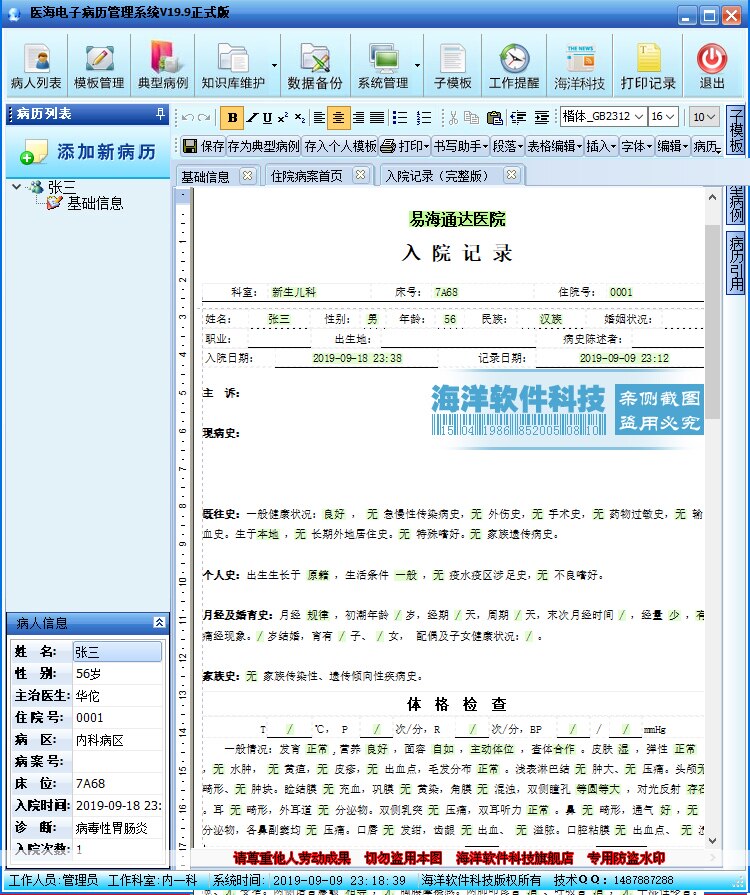Image resolution: width=750 pixels, height=895 pixels.
Task: Close the 基础信息 tab
Action: [247, 176]
